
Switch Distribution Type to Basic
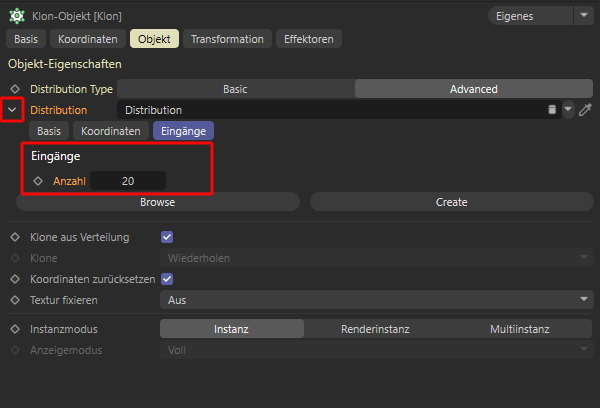pyautogui.click(x=235, y=89)
